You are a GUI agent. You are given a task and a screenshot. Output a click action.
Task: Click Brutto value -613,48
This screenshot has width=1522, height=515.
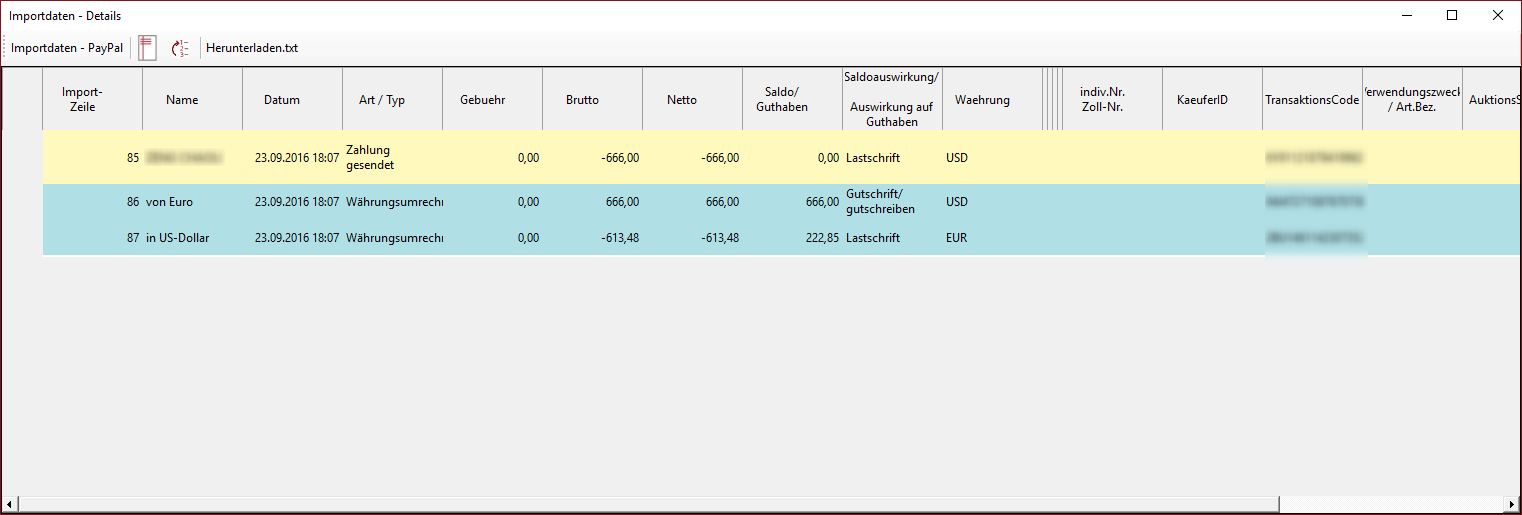click(592, 238)
